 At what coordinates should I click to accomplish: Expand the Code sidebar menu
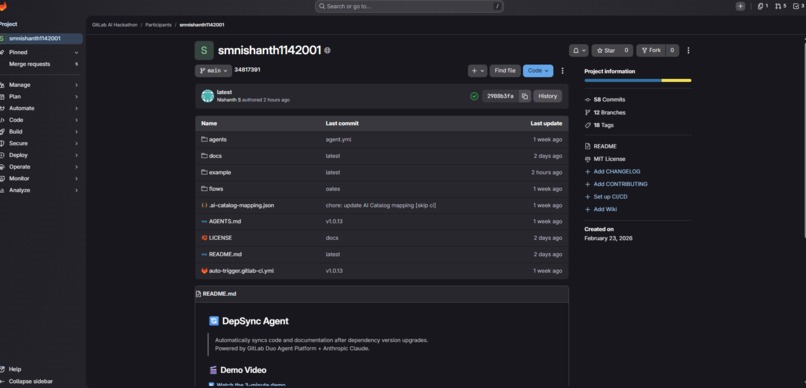(x=41, y=120)
